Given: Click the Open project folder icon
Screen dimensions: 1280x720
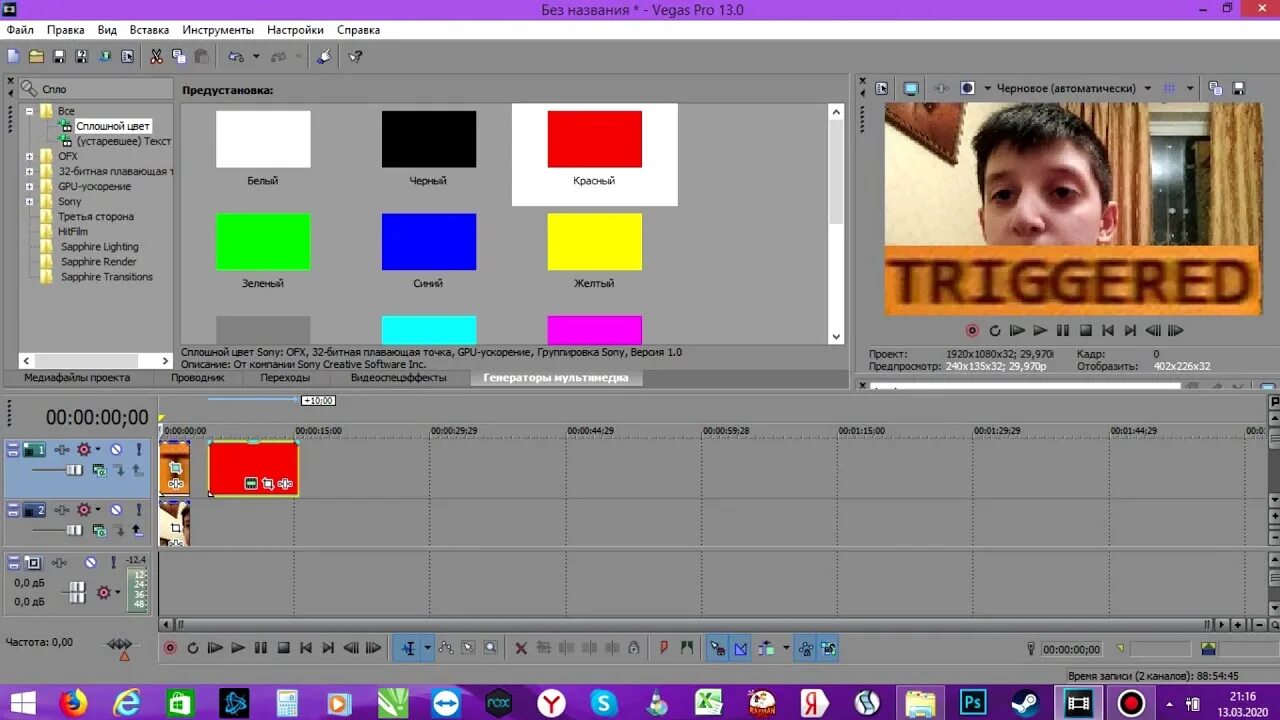Looking at the screenshot, I should (x=36, y=57).
